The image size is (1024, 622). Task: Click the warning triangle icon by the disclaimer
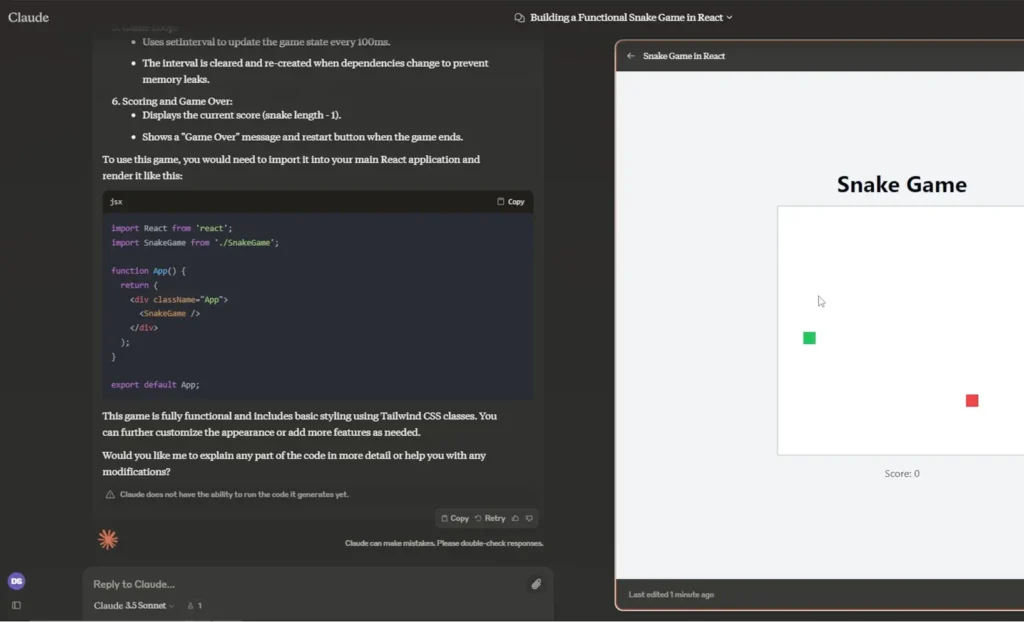(x=110, y=495)
